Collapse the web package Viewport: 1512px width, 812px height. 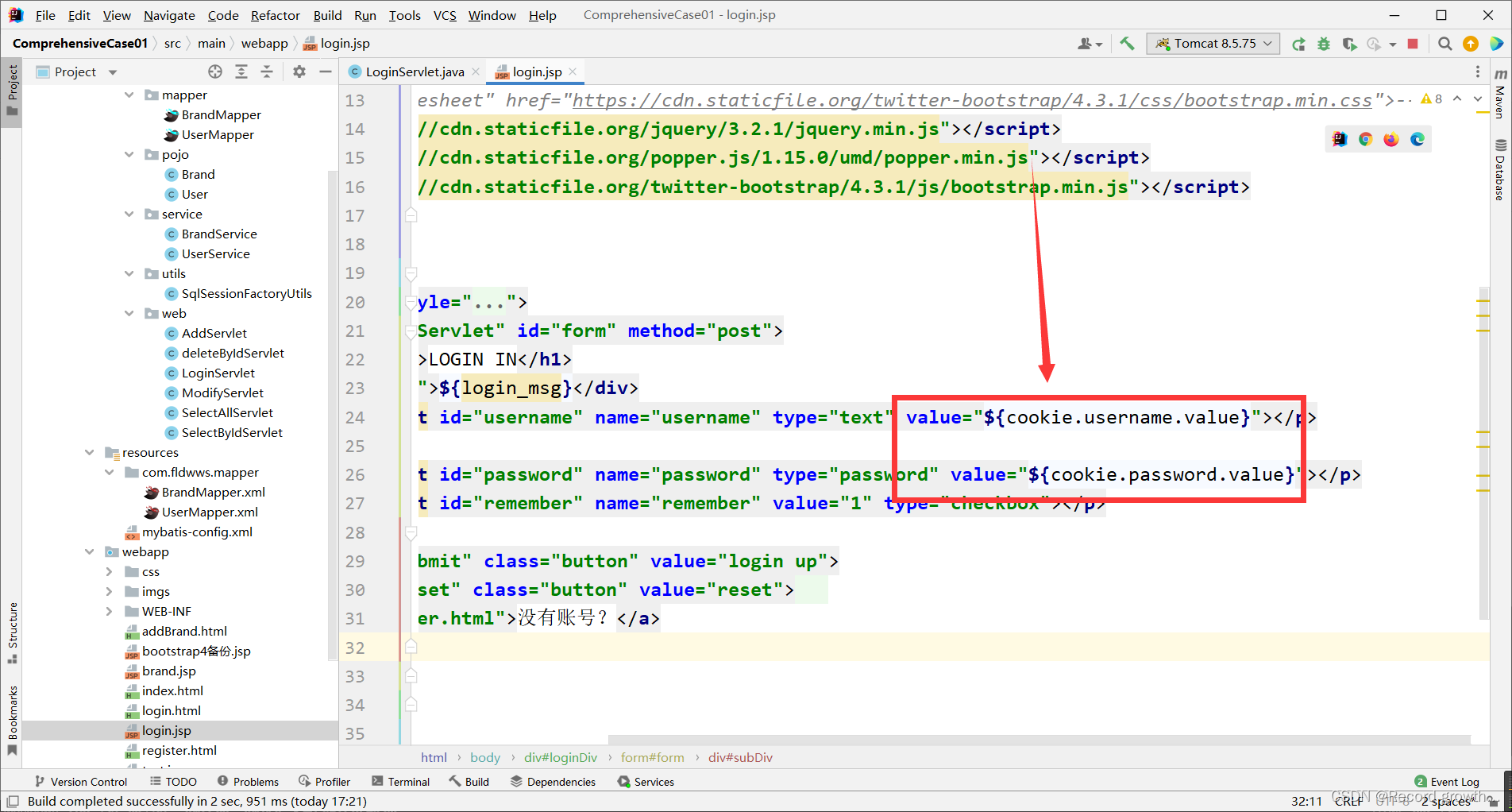(x=129, y=313)
